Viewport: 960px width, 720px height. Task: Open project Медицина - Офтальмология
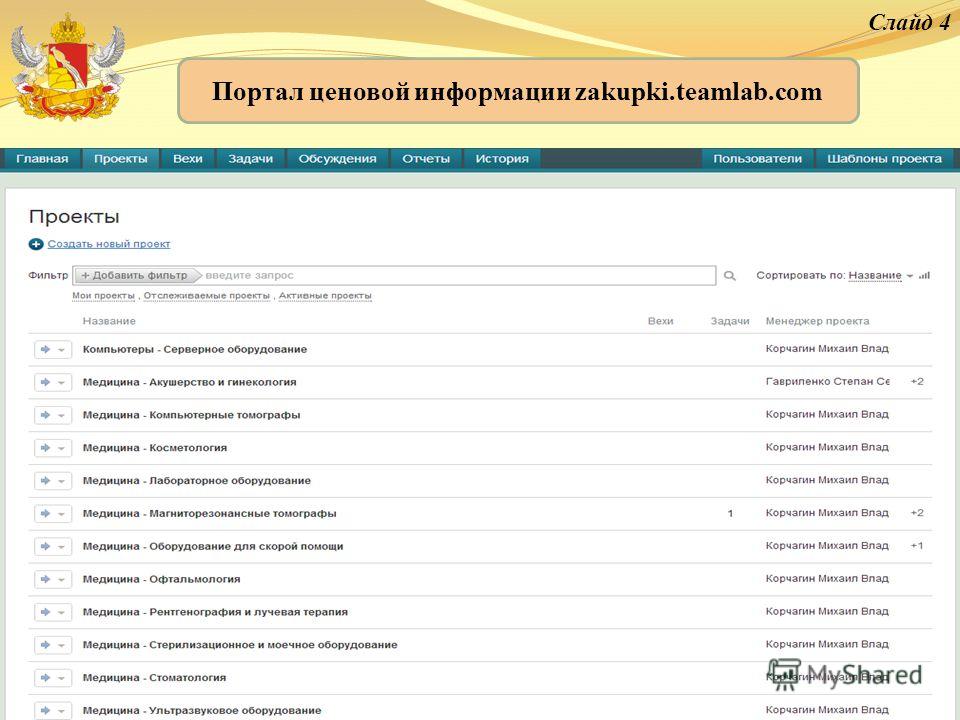[162, 579]
